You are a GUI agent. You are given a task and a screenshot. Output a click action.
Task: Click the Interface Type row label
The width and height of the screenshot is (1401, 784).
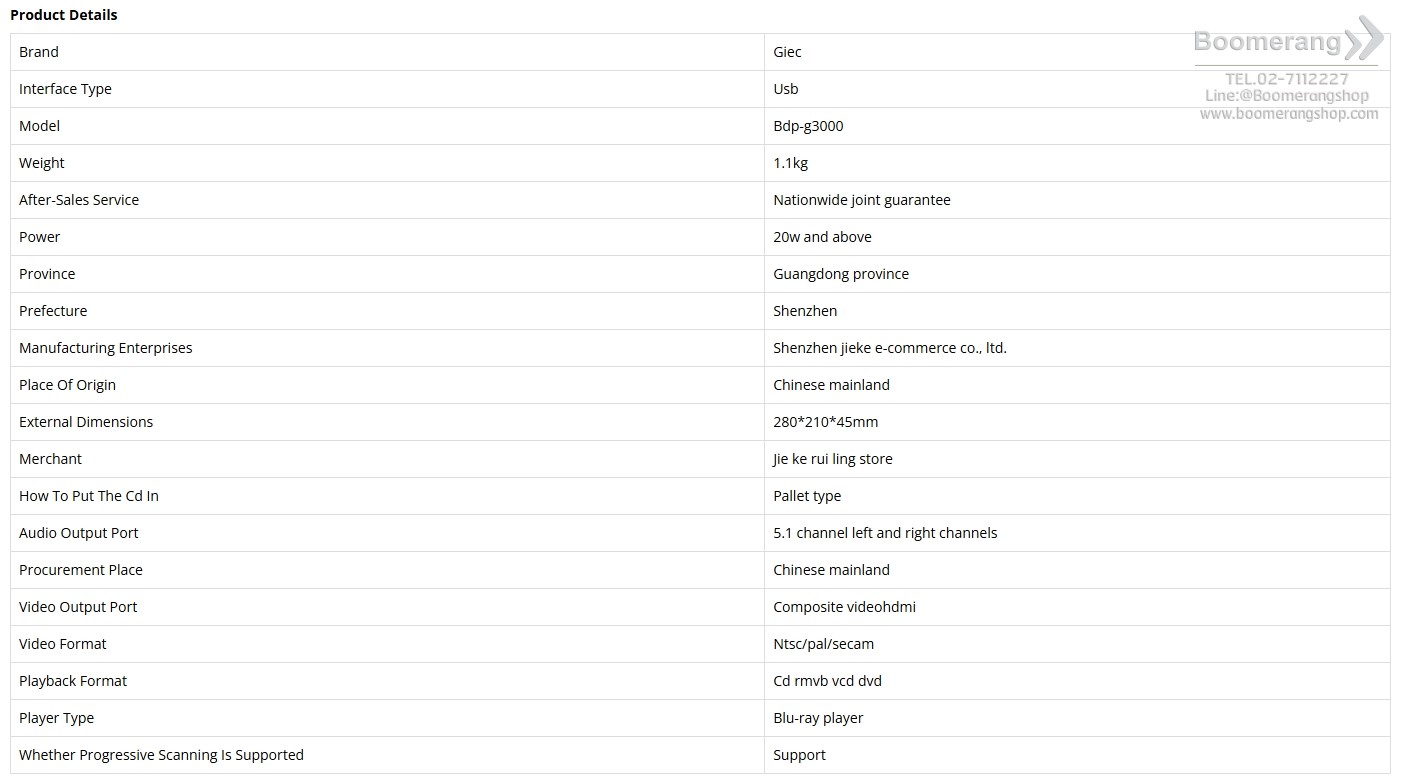tap(65, 89)
